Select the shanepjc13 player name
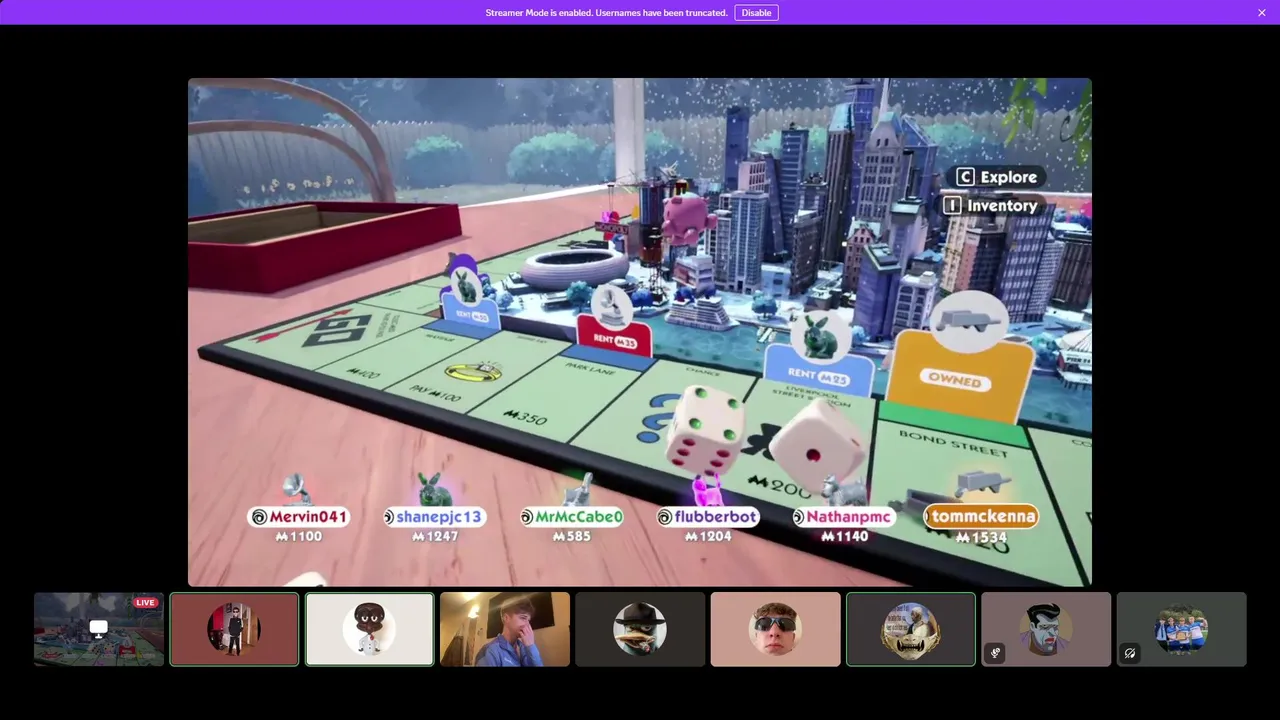The height and width of the screenshot is (720, 1280). coord(439,517)
